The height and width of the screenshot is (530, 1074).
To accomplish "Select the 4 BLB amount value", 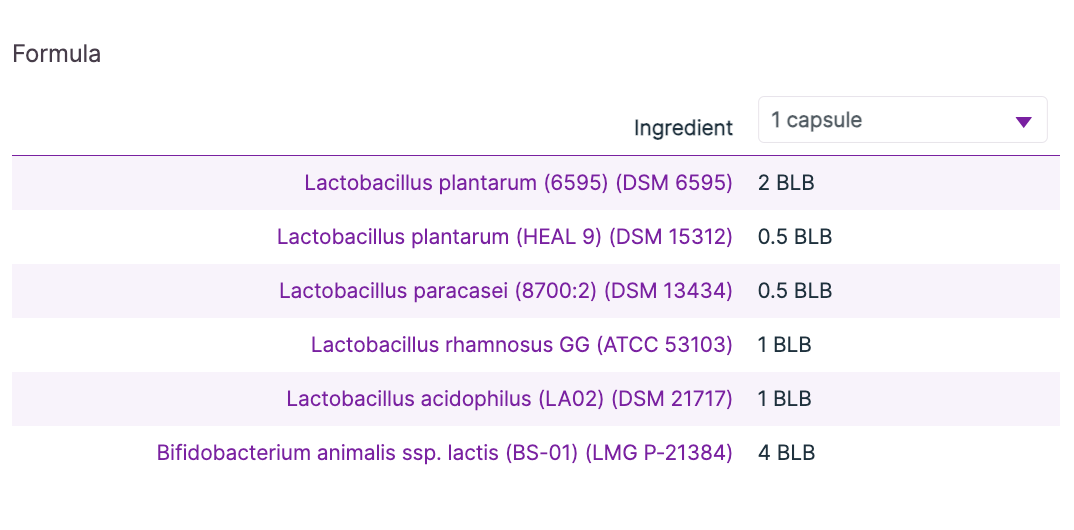I will point(786,453).
